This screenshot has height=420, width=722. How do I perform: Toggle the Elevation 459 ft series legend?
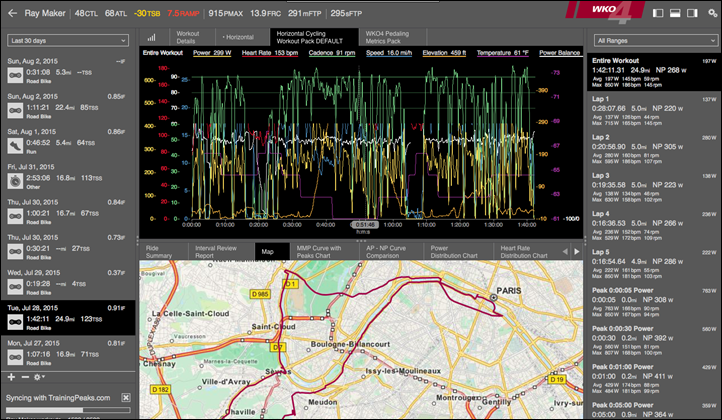tap(444, 53)
